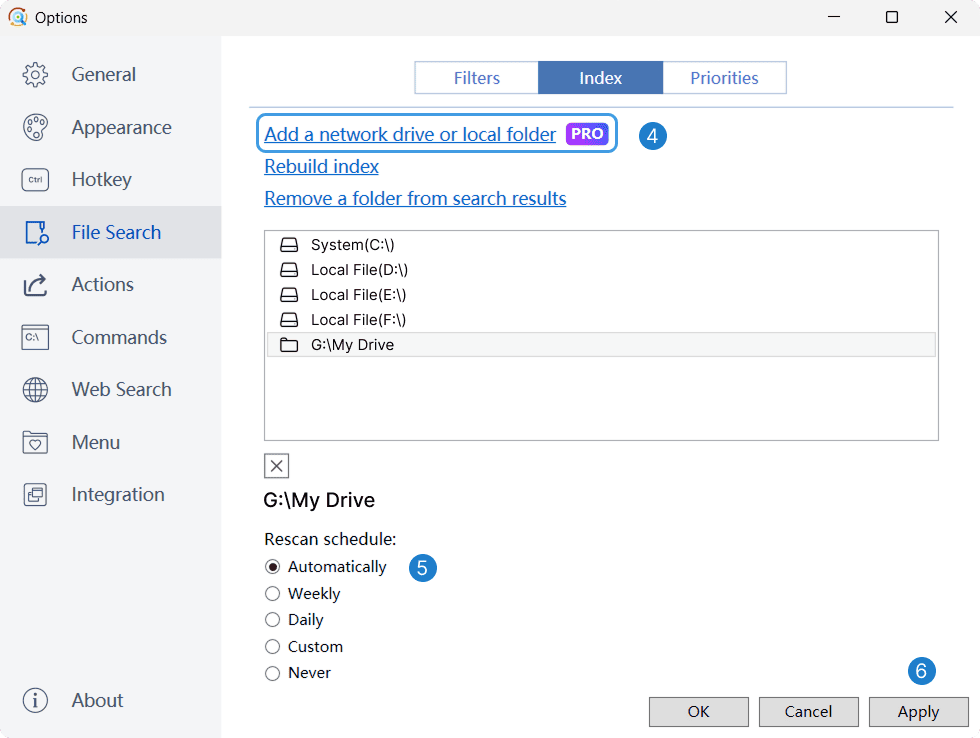The width and height of the screenshot is (980, 738).
Task: Open the File Search section
Action: click(x=111, y=232)
